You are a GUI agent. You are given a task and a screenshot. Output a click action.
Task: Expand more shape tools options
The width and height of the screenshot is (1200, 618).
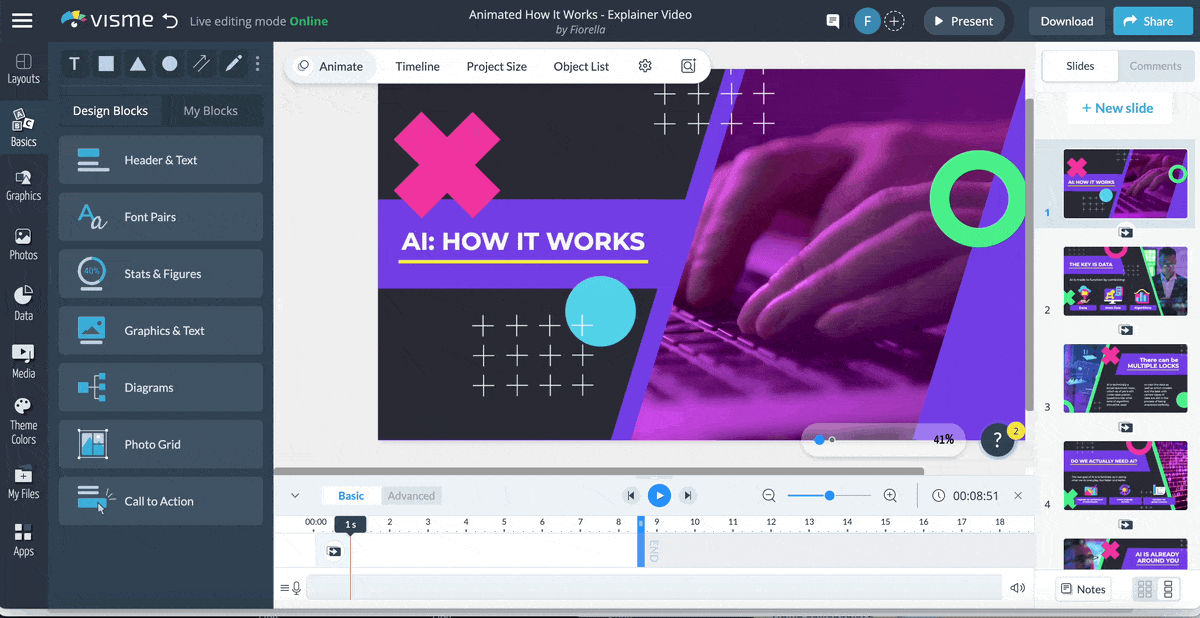257,64
